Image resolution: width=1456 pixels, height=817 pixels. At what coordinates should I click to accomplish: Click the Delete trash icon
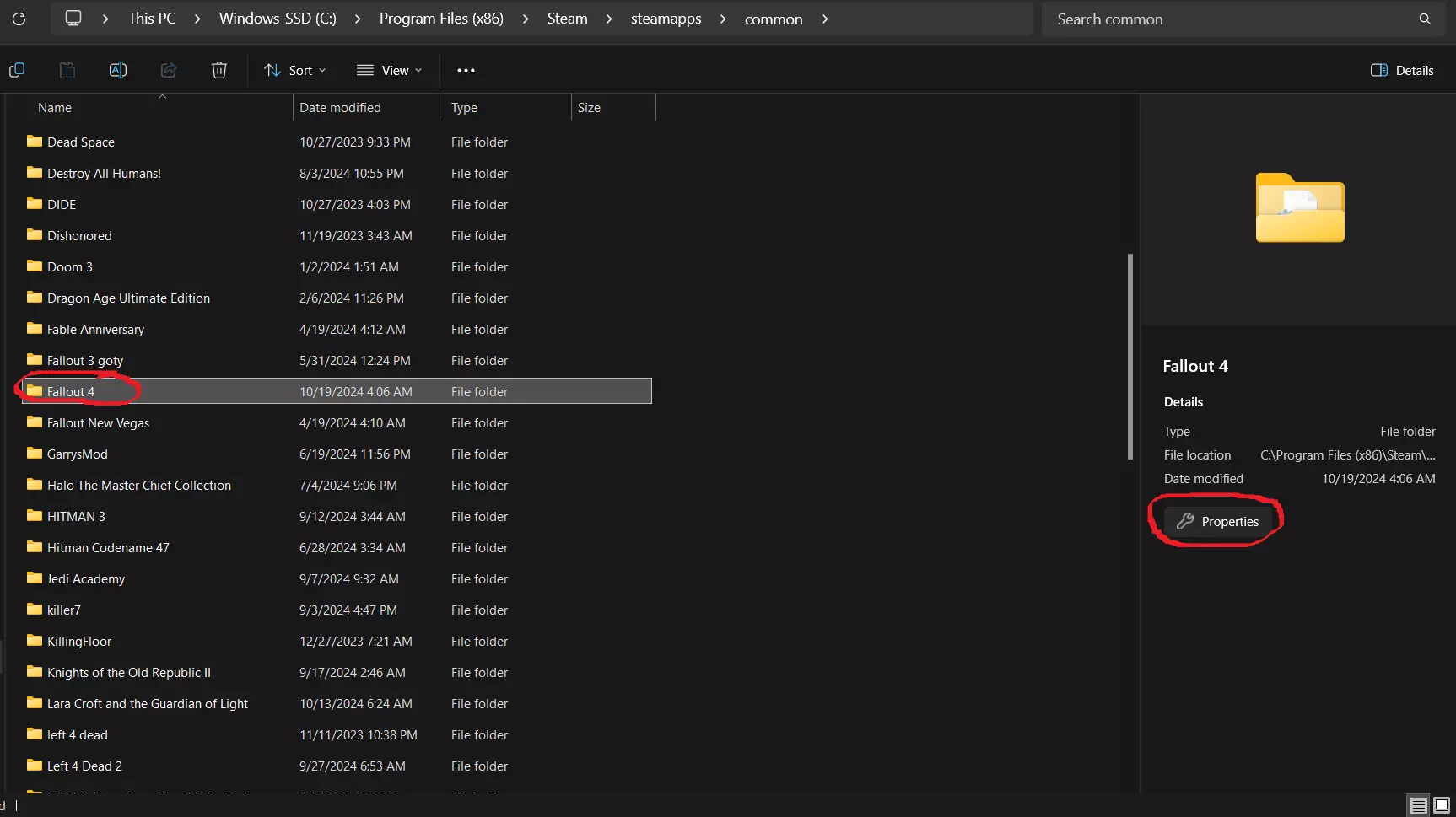(219, 70)
